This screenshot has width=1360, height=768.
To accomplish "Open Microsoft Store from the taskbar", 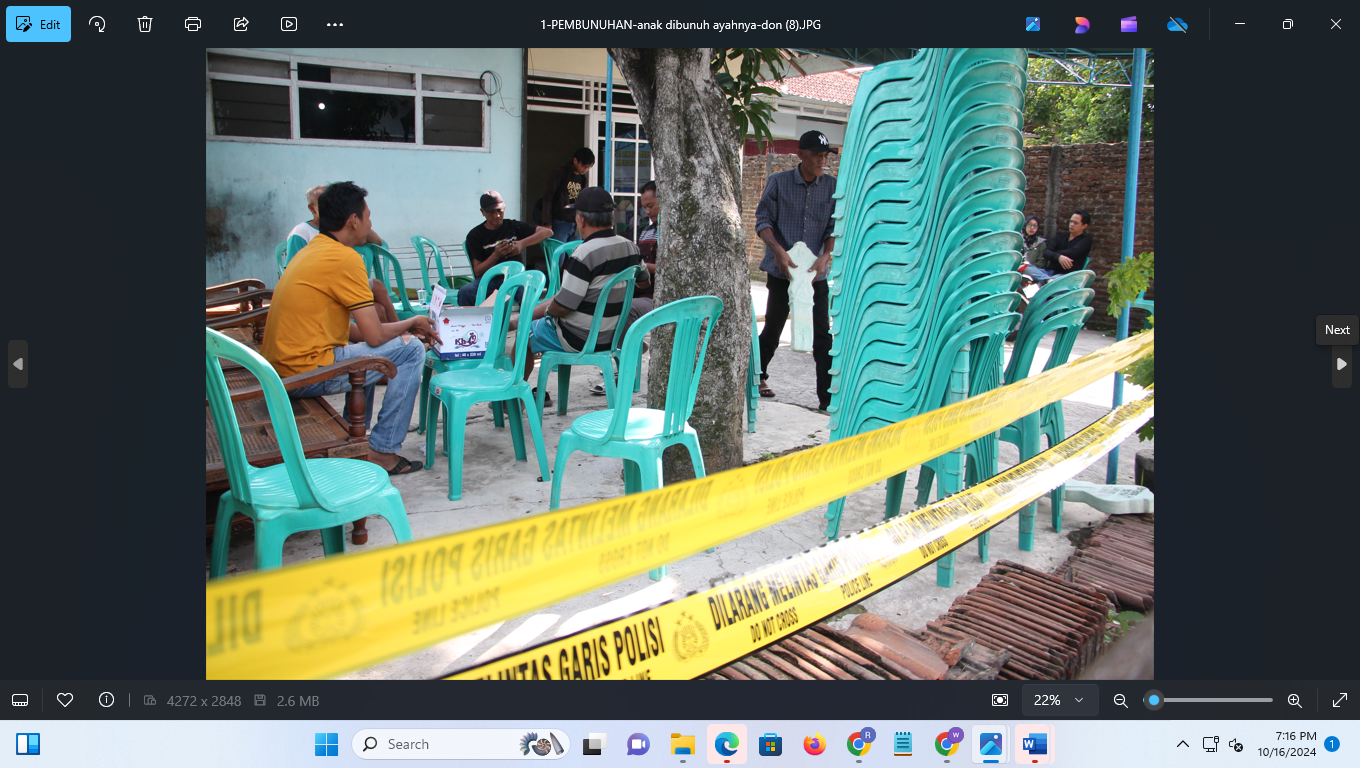I will (x=770, y=744).
